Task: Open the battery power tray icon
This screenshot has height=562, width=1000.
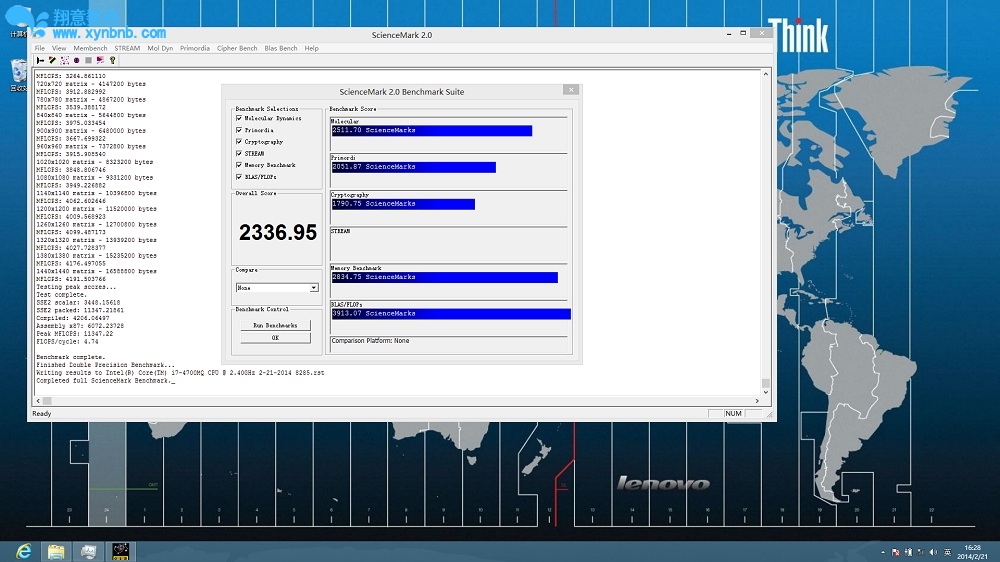Action: [x=908, y=552]
